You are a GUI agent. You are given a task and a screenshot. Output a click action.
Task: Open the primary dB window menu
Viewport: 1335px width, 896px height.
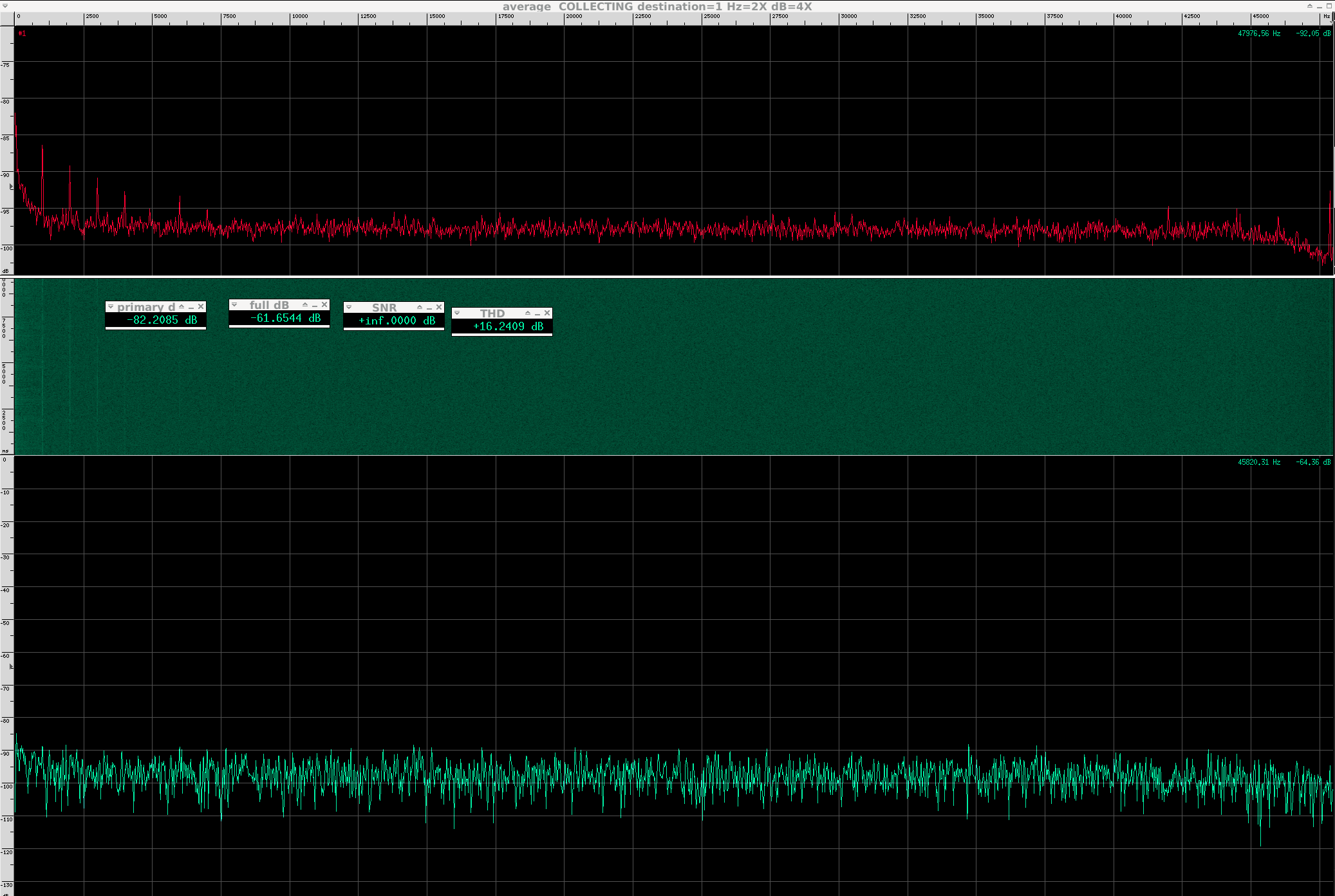[x=111, y=307]
